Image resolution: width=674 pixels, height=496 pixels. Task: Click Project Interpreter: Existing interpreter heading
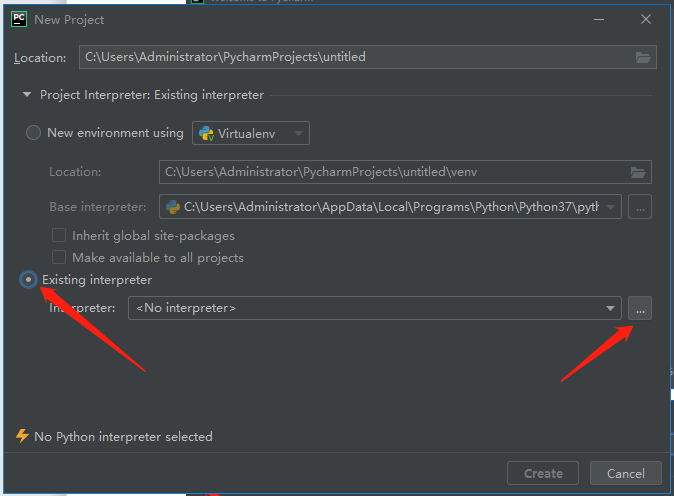pyautogui.click(x=152, y=95)
